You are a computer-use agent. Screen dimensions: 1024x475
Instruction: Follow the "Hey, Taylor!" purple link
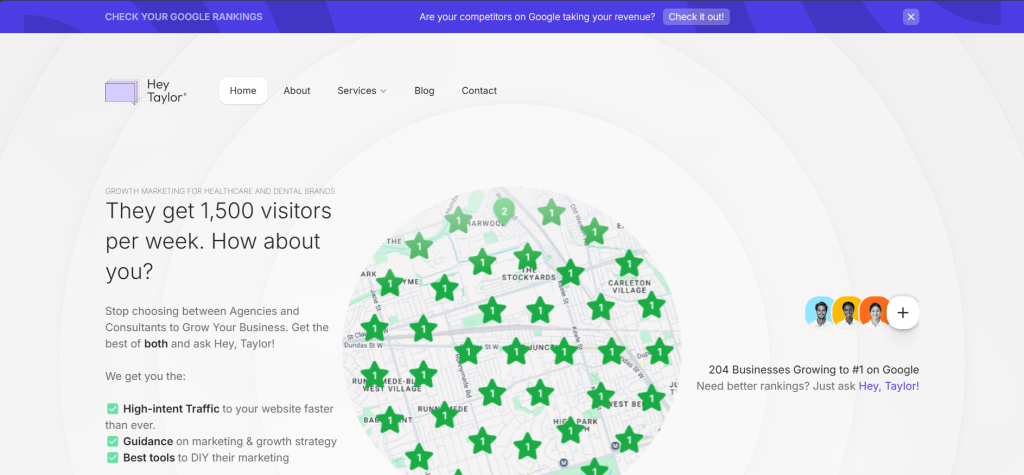tap(888, 386)
